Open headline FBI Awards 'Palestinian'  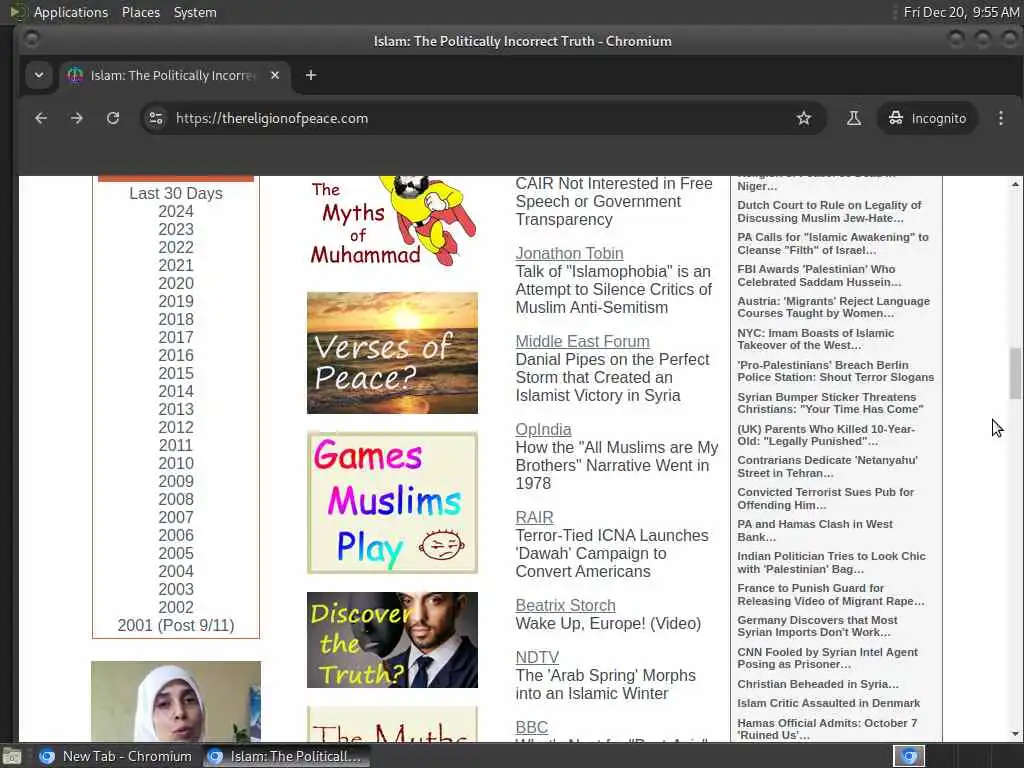pyautogui.click(x=819, y=276)
